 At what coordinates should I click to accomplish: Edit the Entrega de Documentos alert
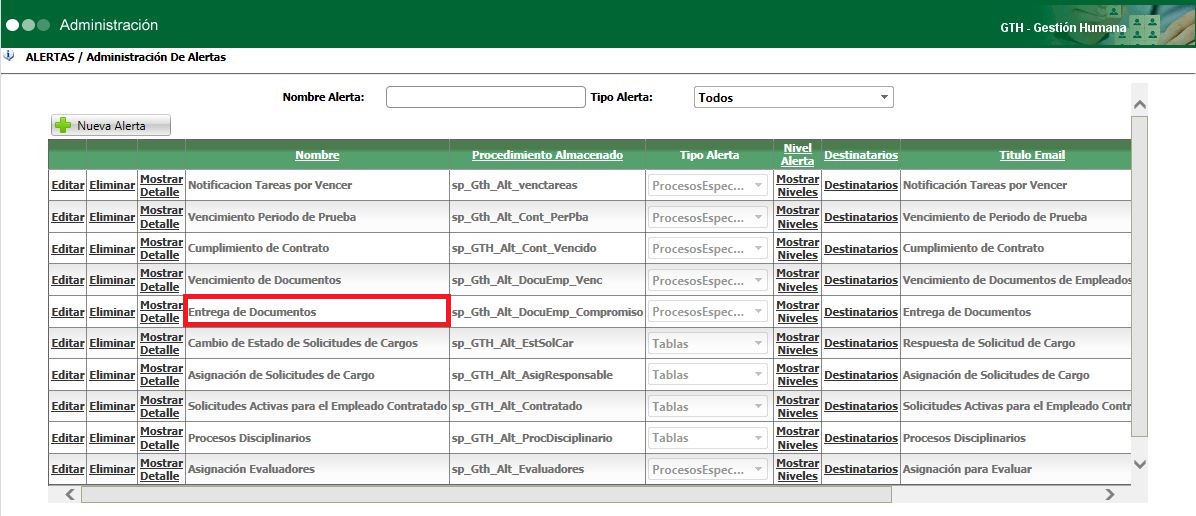click(x=67, y=312)
